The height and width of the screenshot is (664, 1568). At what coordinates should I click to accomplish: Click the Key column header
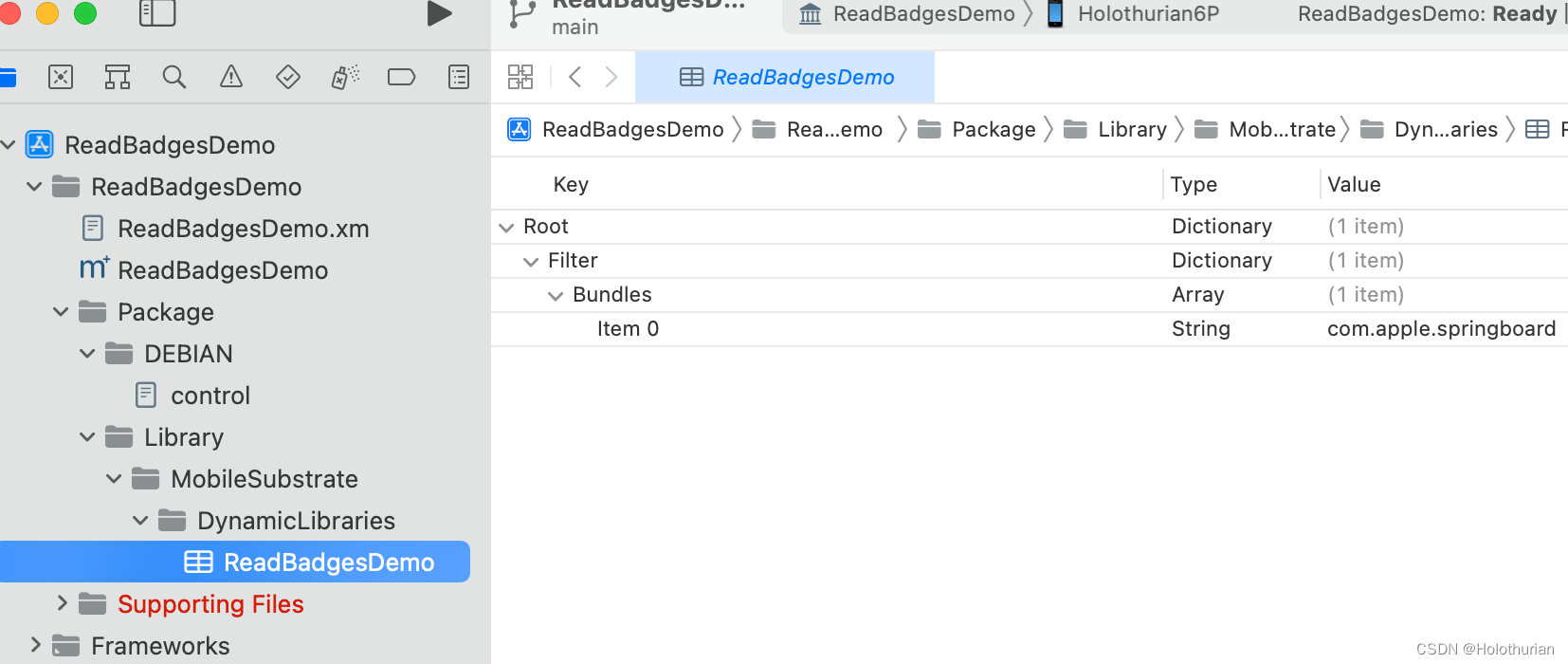click(571, 185)
